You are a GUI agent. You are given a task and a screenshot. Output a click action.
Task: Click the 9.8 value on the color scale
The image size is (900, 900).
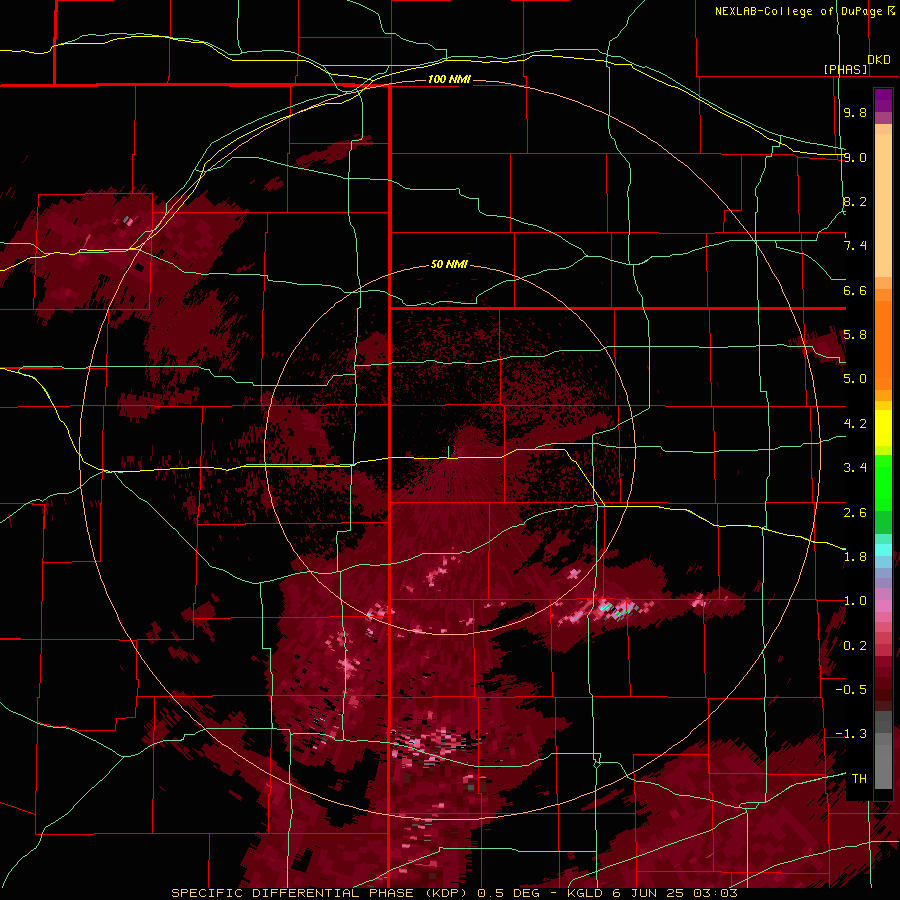(x=855, y=112)
